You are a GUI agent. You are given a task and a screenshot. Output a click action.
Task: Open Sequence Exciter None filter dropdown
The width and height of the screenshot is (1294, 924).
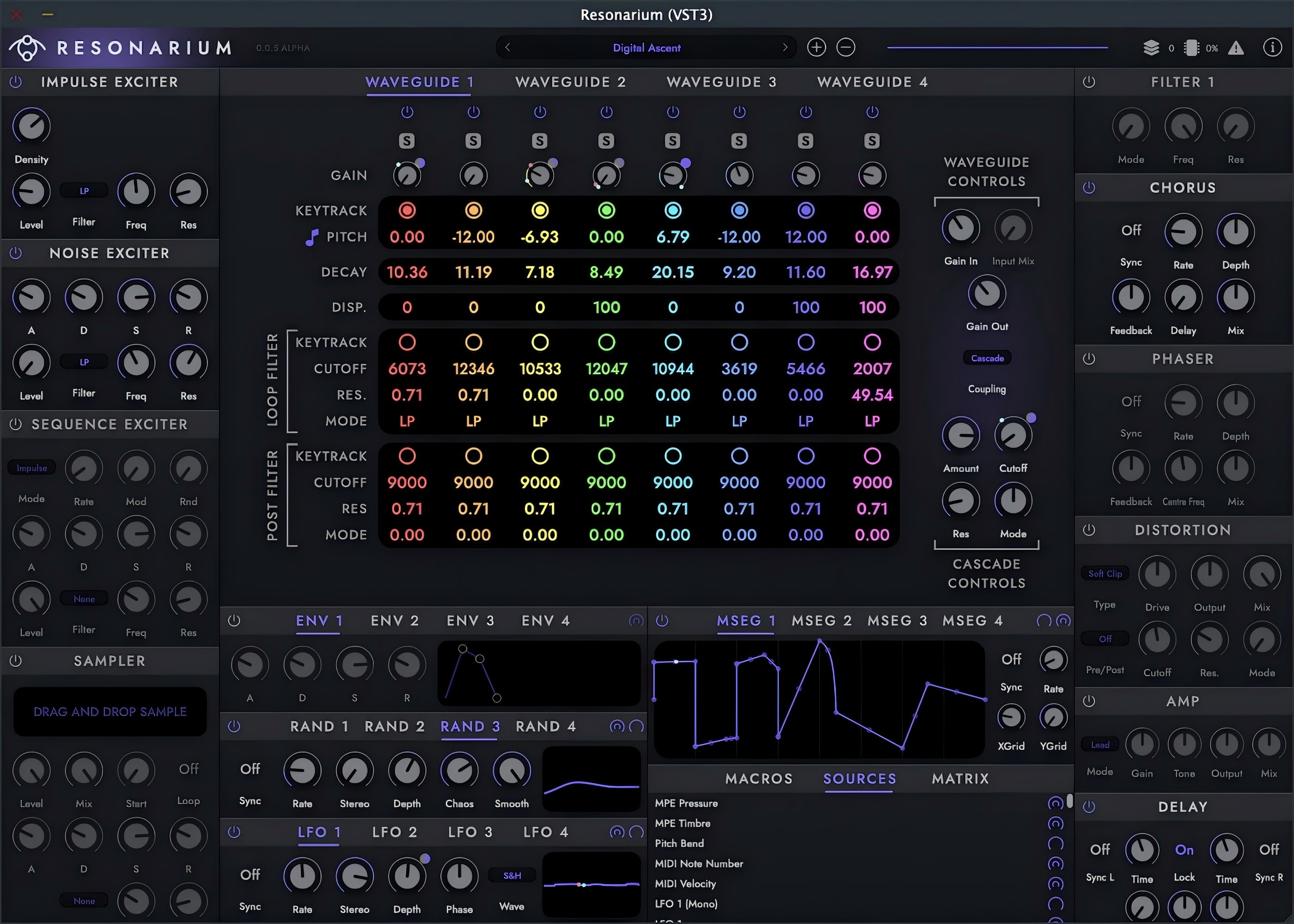(84, 599)
